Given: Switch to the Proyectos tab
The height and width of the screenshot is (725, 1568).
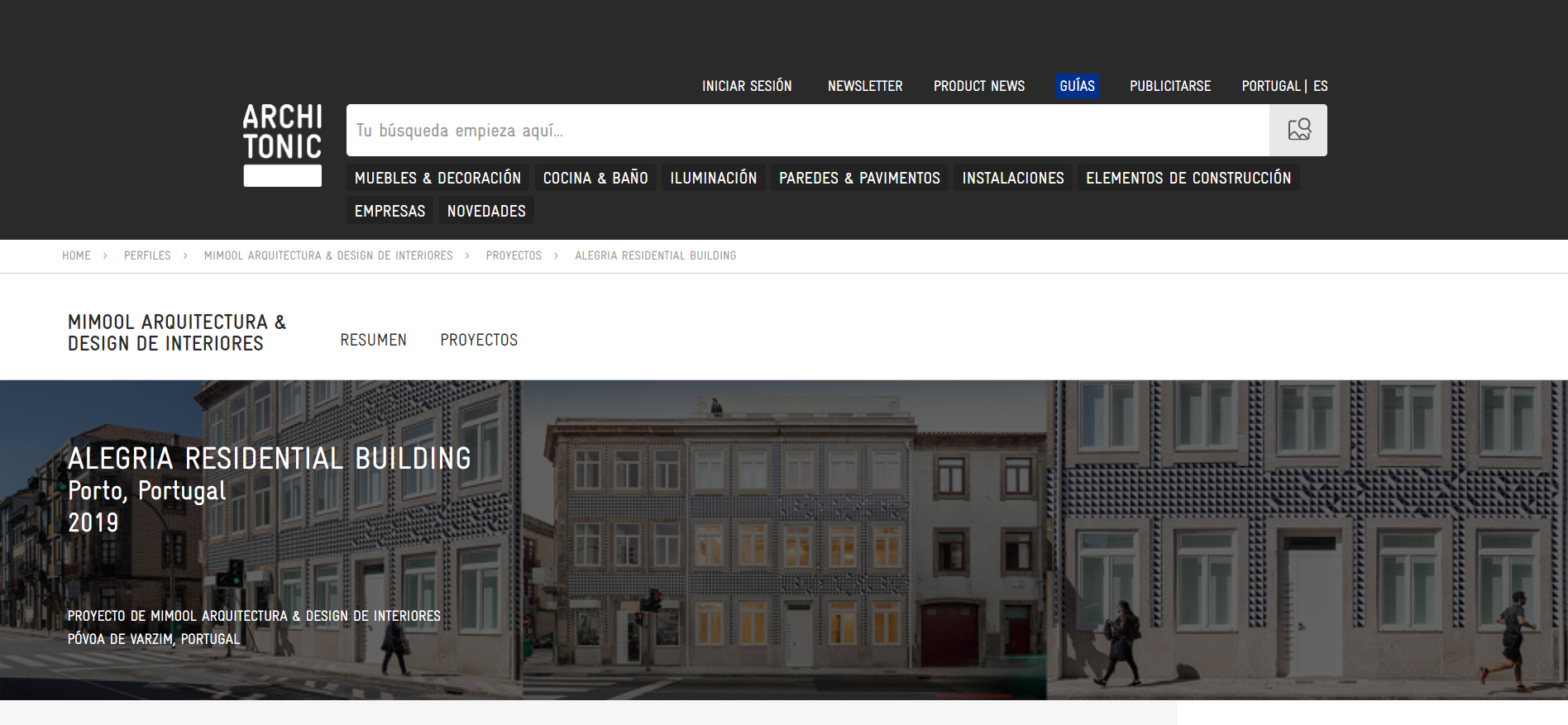Looking at the screenshot, I should (x=479, y=340).
